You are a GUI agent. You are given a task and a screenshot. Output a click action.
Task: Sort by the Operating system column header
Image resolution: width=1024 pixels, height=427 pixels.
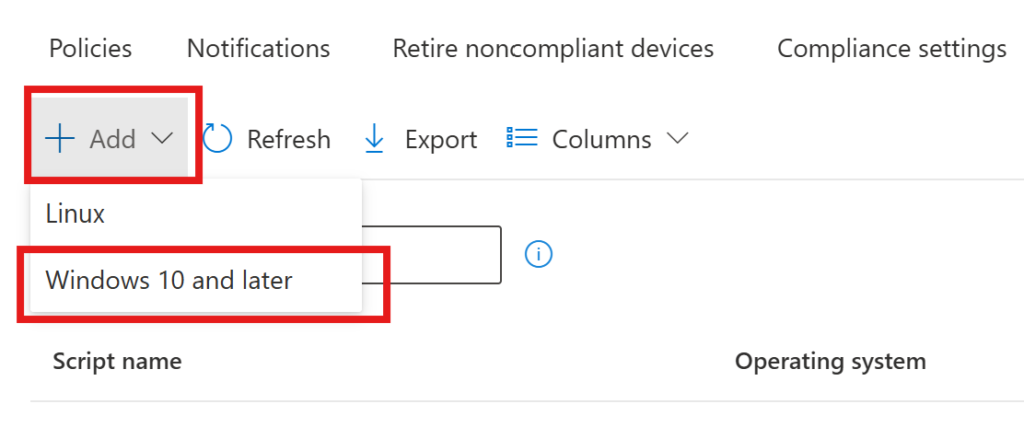pos(830,361)
